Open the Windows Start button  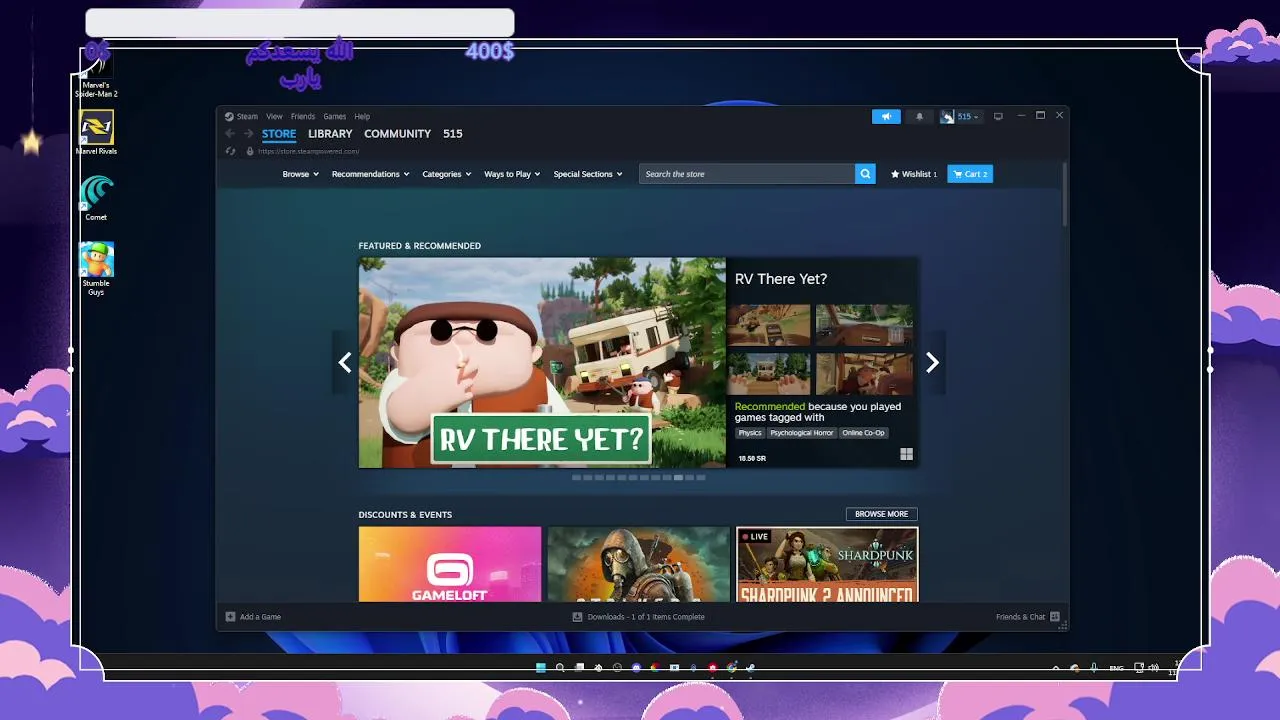click(x=541, y=668)
